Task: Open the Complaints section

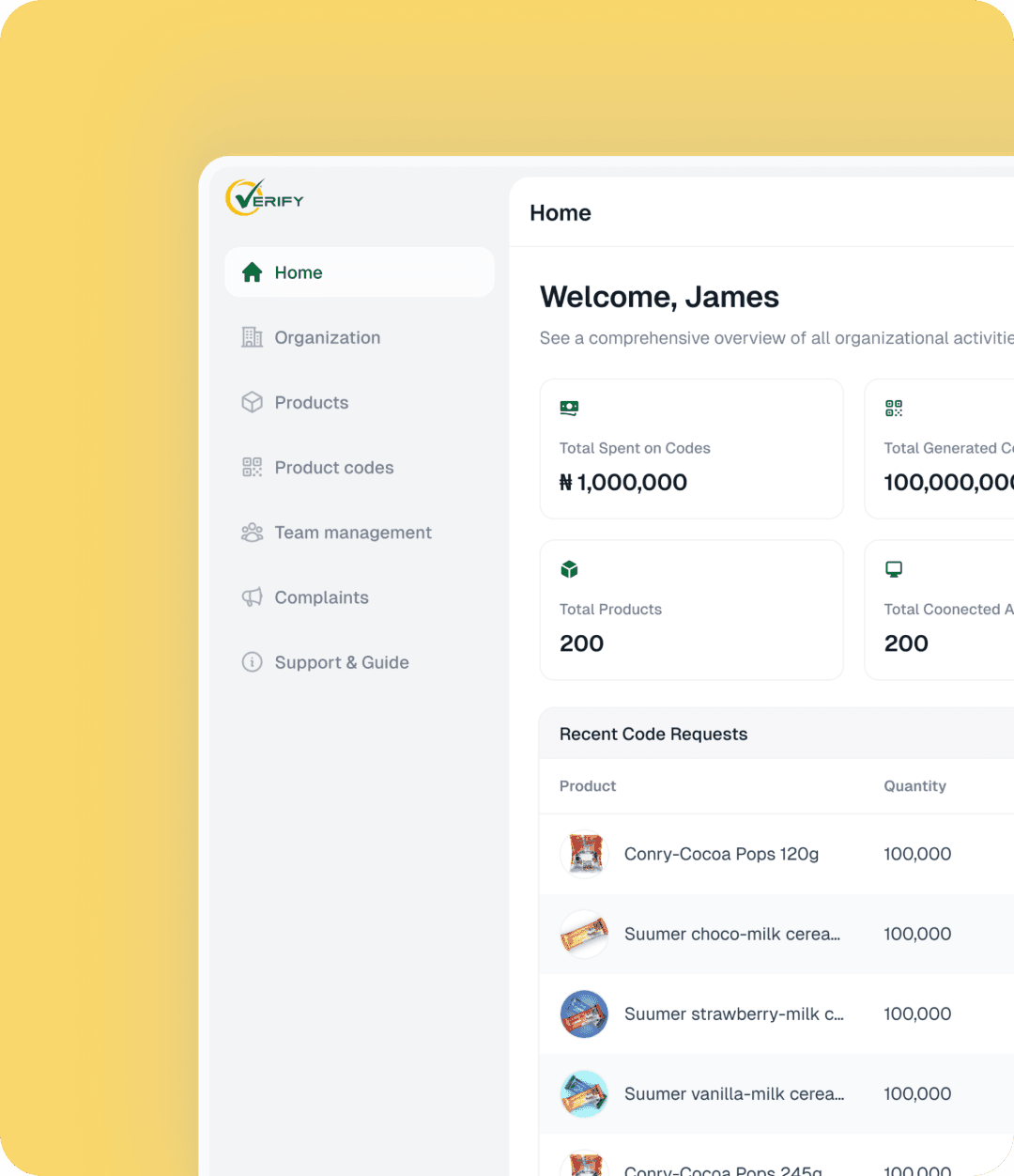Action: pyautogui.click(x=321, y=597)
